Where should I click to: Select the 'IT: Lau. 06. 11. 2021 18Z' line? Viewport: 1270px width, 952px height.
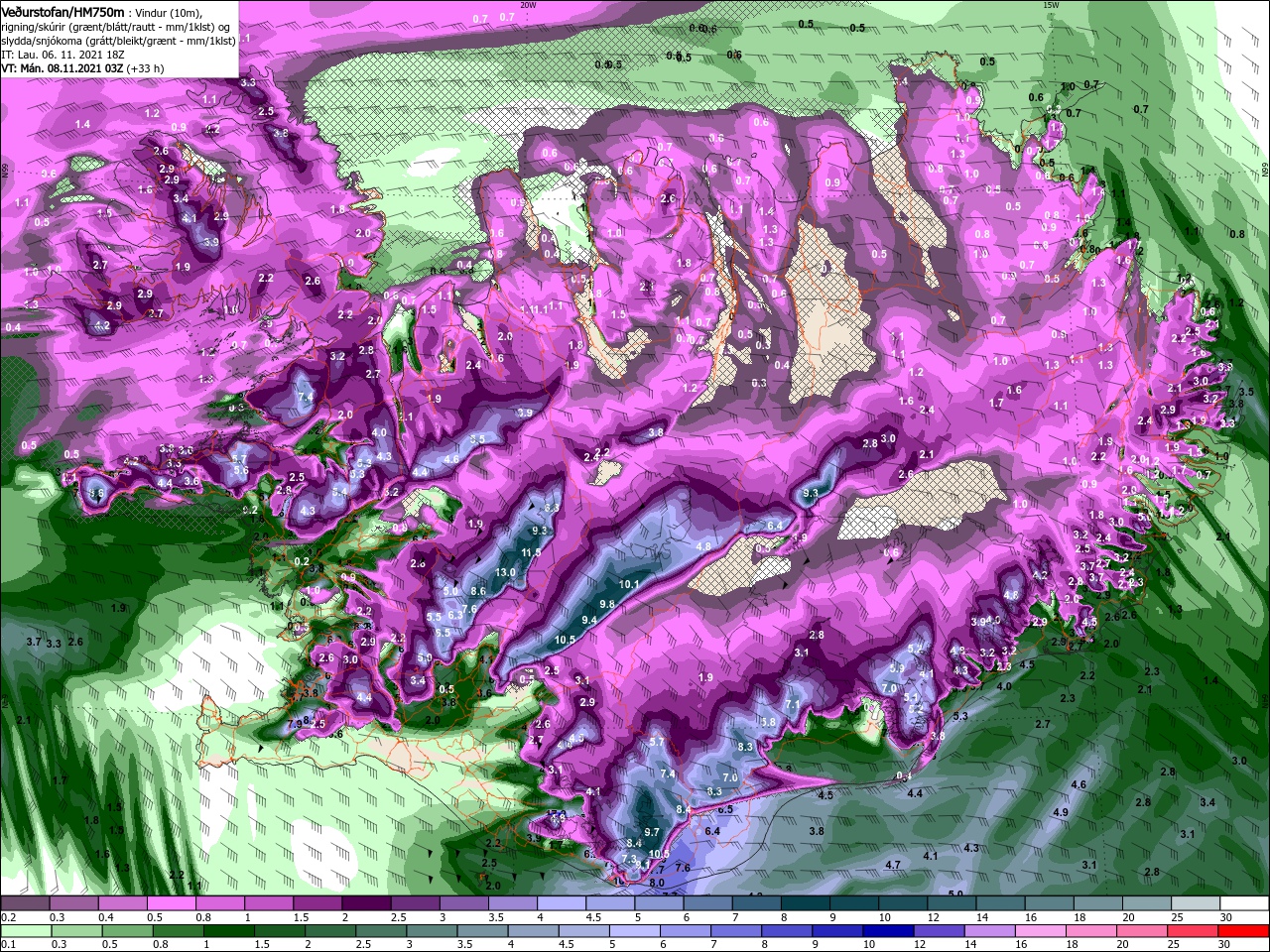[63, 56]
